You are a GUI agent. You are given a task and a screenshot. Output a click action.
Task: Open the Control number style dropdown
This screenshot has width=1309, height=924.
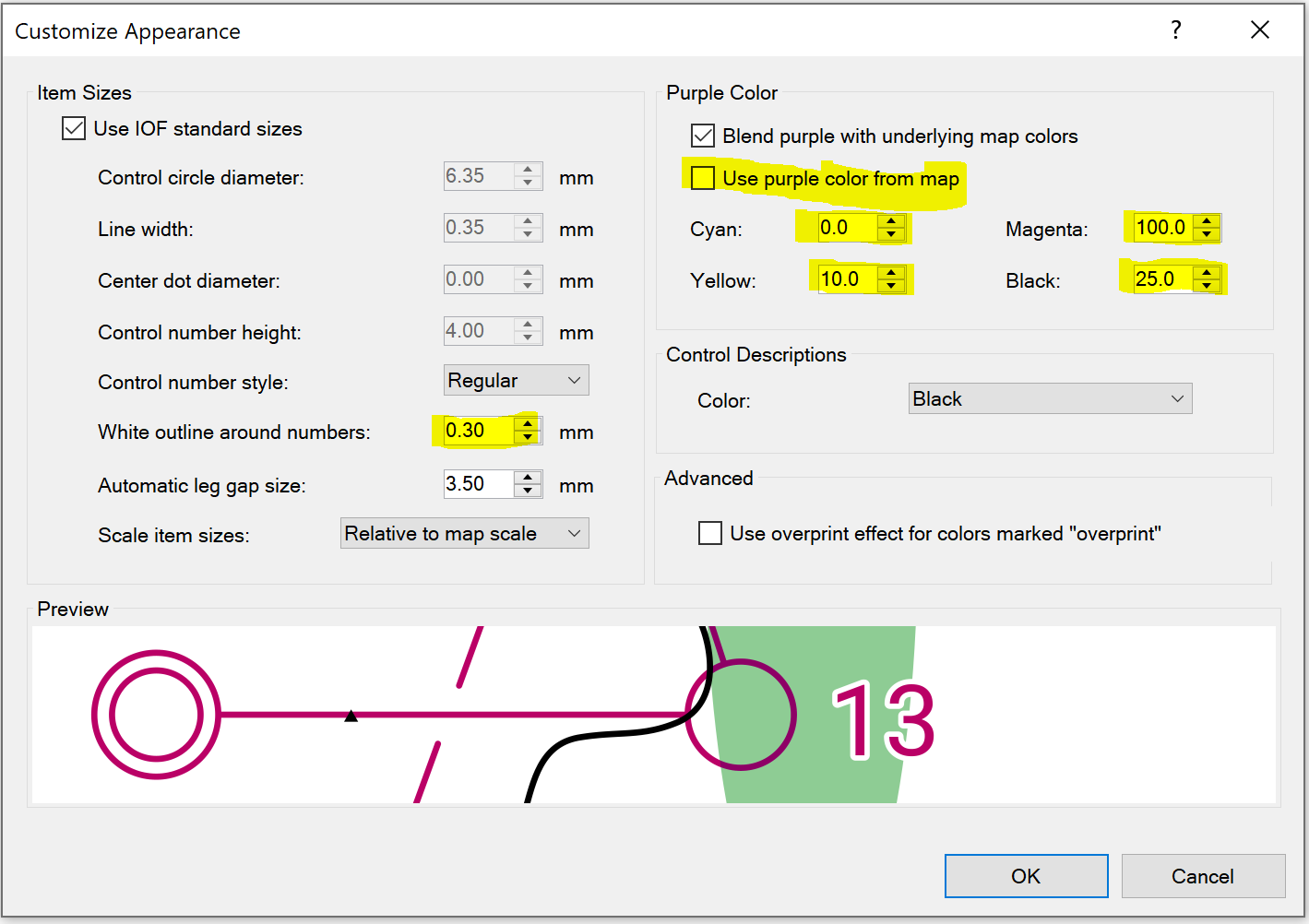516,381
